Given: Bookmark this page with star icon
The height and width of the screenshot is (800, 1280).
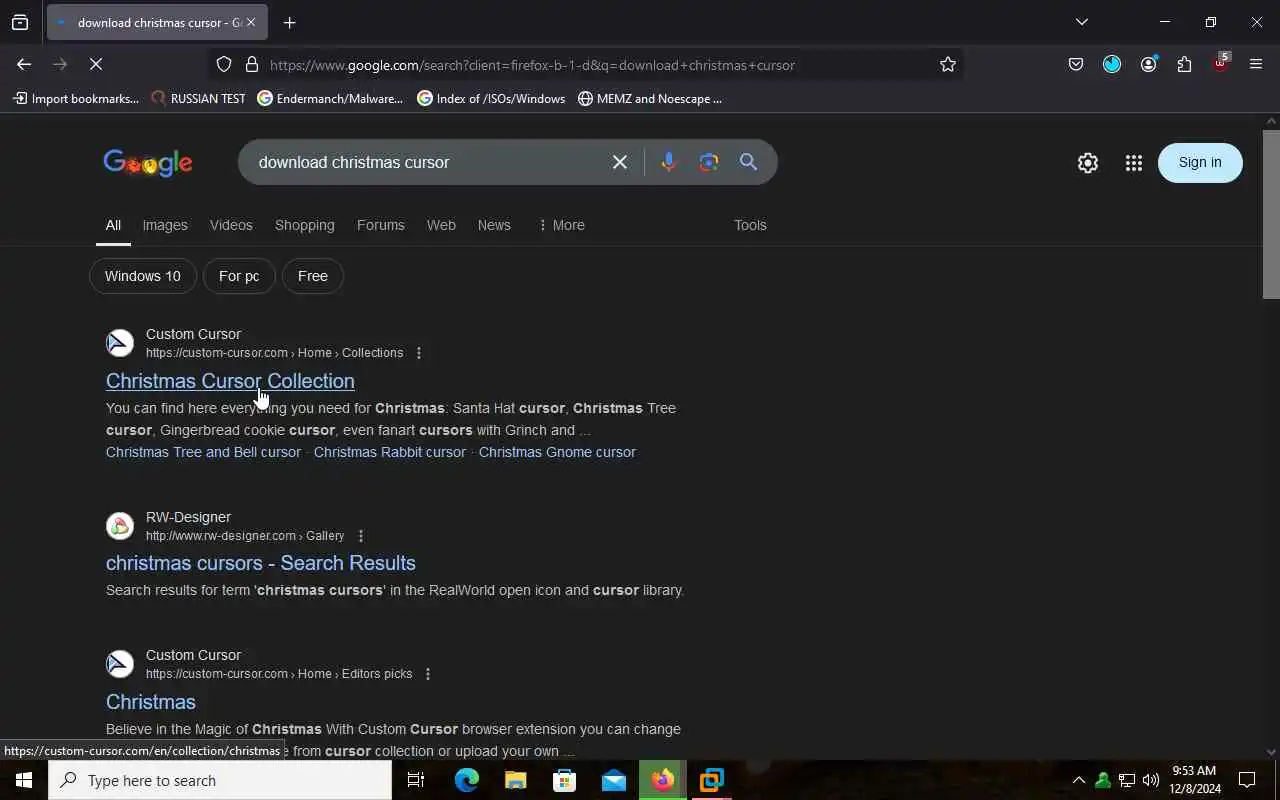Looking at the screenshot, I should point(947,64).
